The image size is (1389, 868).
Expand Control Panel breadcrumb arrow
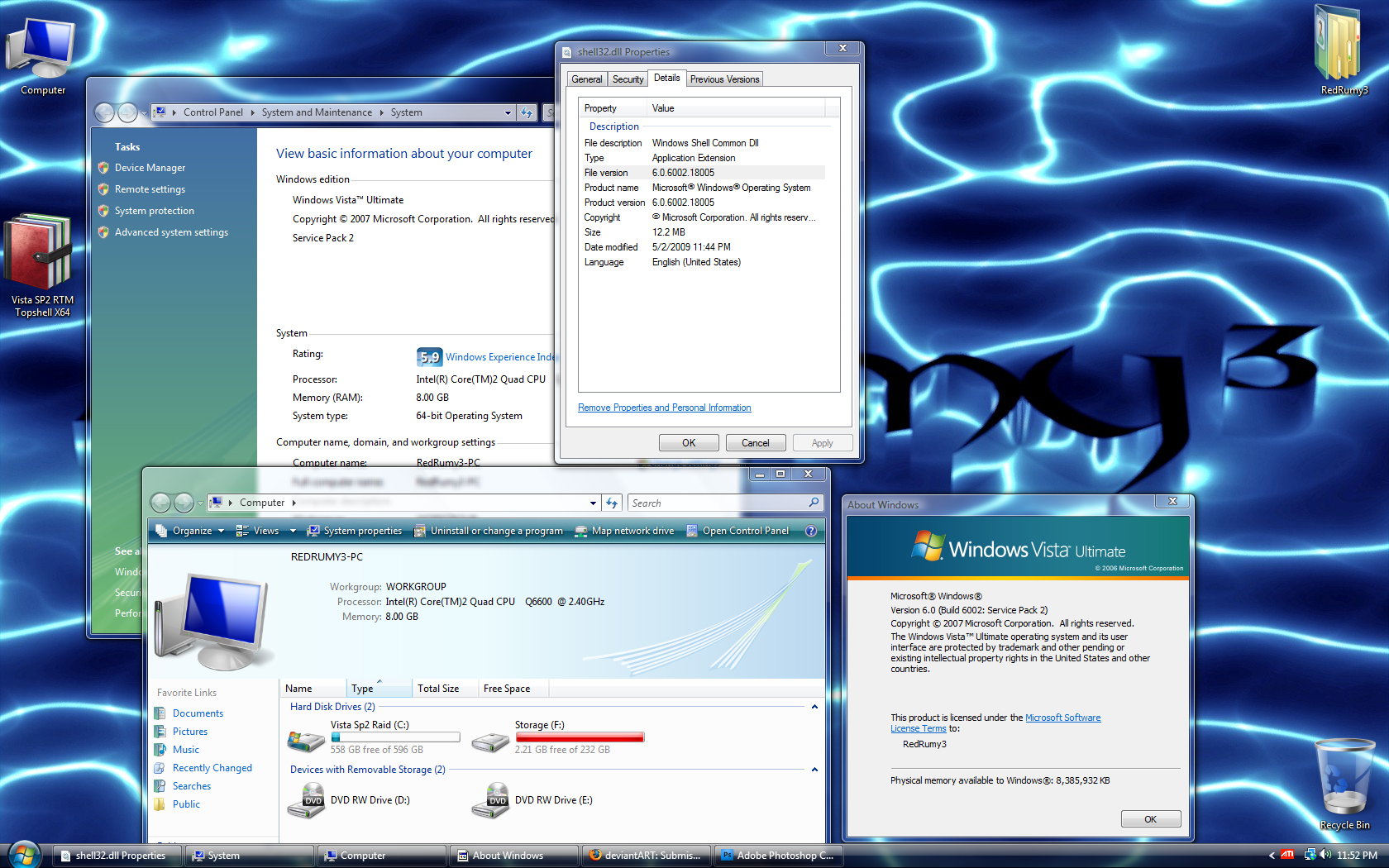[252, 112]
